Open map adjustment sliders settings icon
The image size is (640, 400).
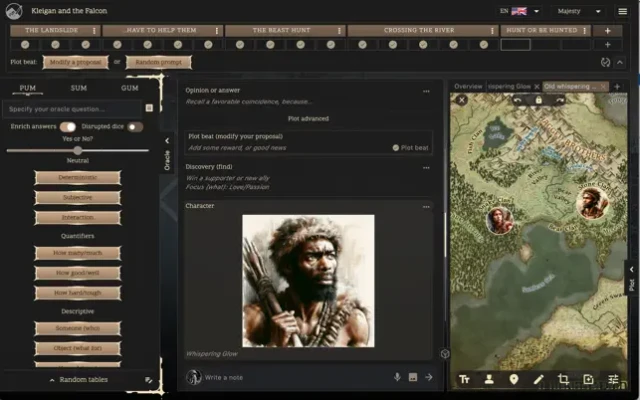[613, 379]
